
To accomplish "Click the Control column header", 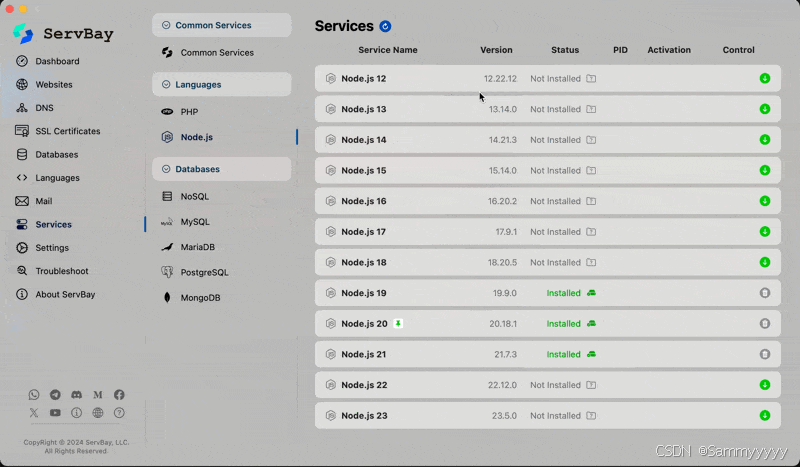I will tap(738, 50).
